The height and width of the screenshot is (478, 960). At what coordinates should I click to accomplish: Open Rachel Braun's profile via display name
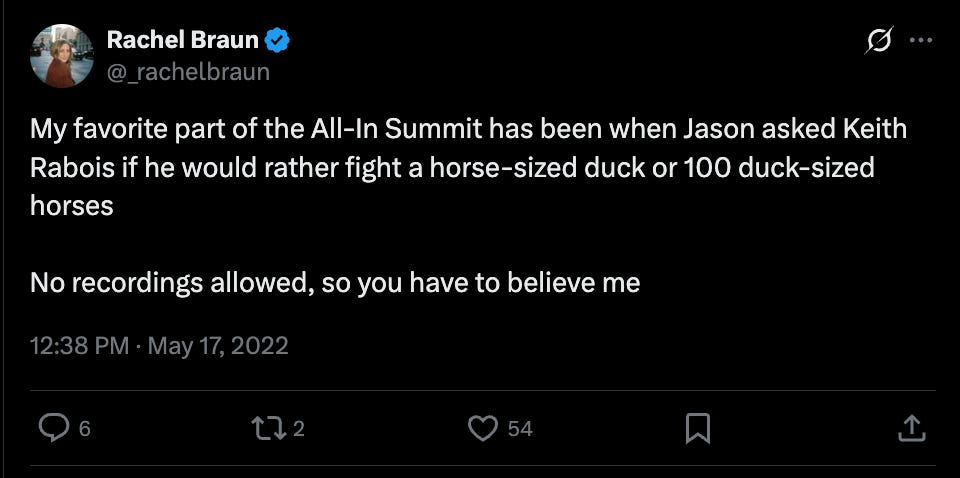182,42
